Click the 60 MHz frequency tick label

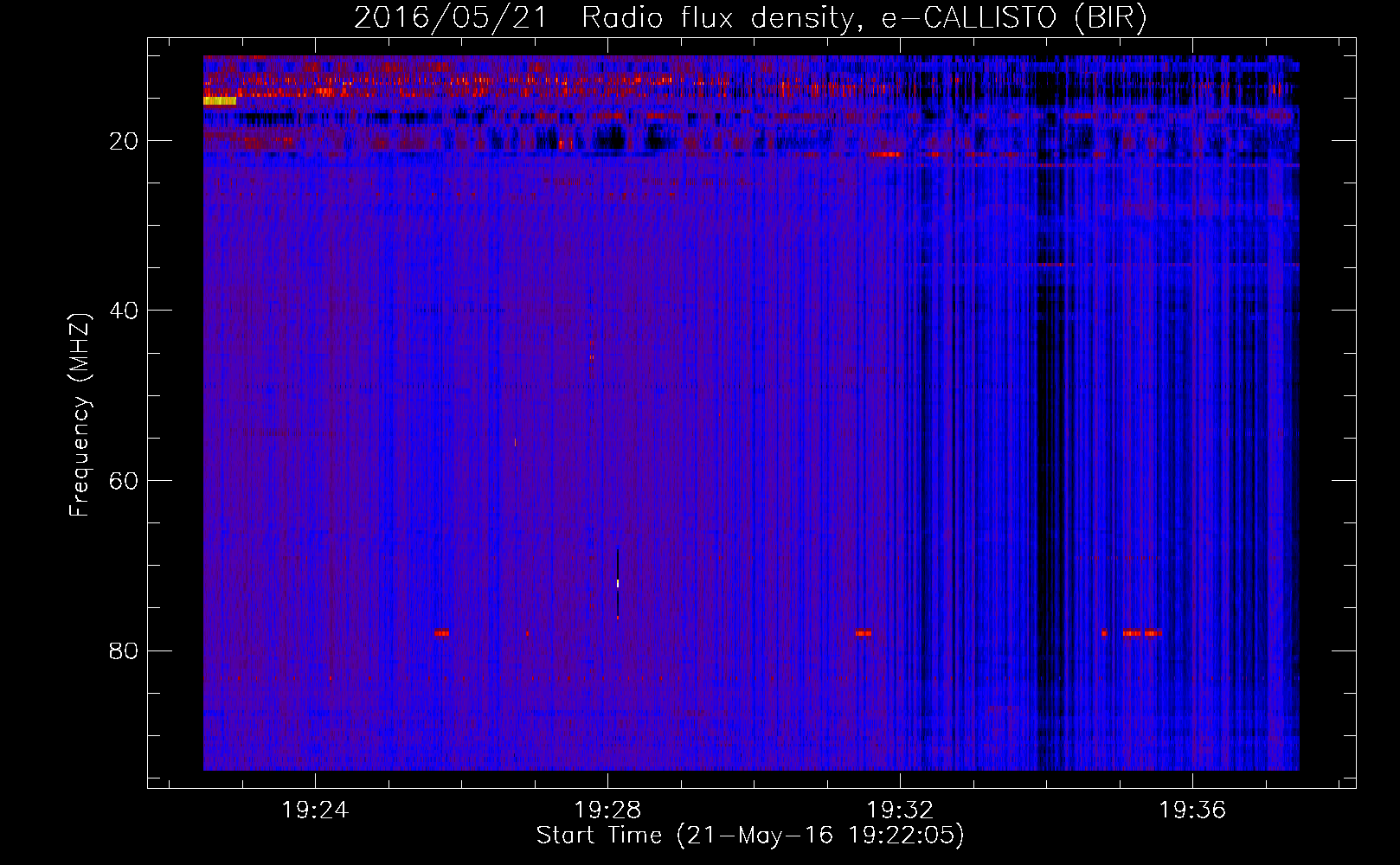pos(124,481)
